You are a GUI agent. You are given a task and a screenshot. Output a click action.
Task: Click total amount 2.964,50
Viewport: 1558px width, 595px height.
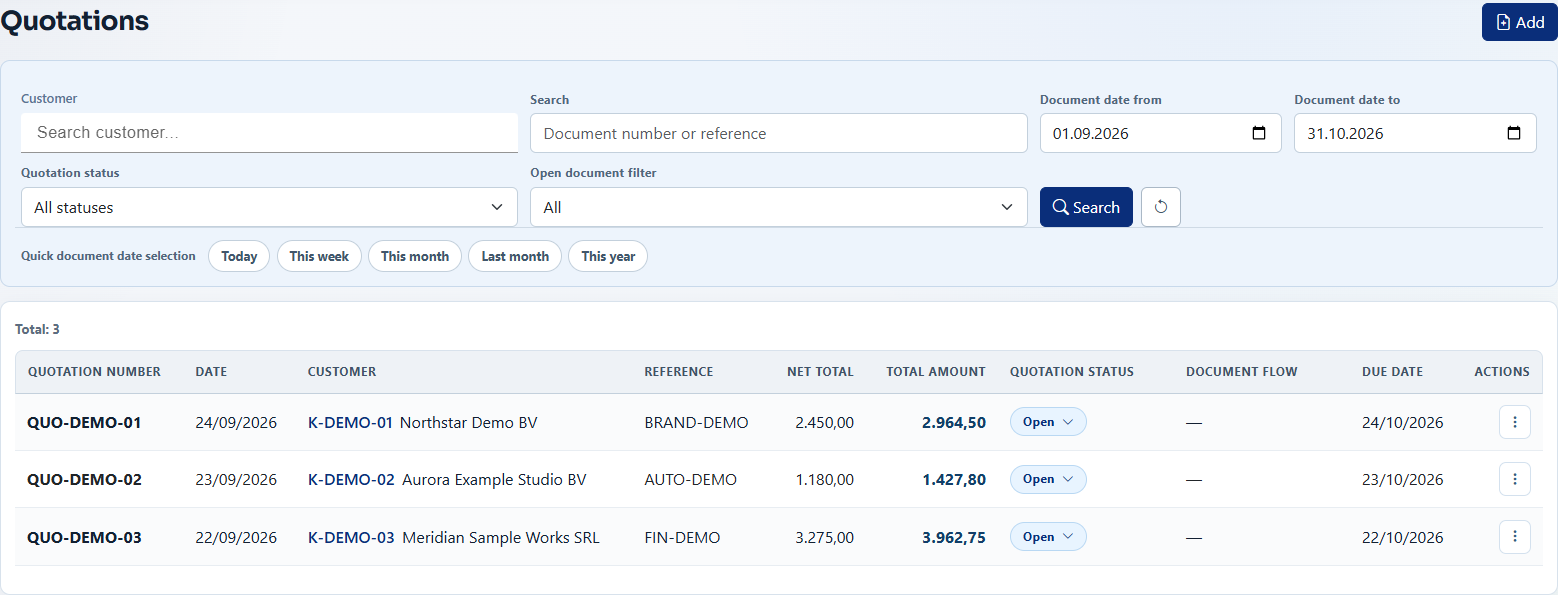[954, 423]
